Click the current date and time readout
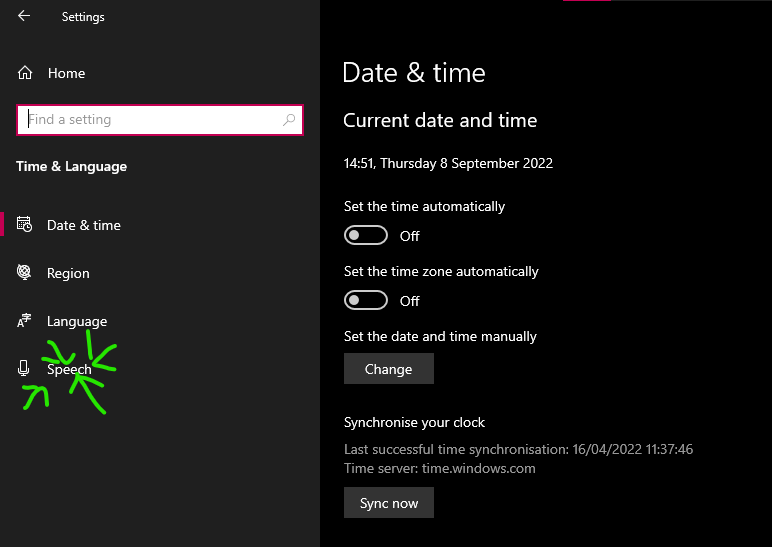Viewport: 772px width, 547px height. [448, 163]
